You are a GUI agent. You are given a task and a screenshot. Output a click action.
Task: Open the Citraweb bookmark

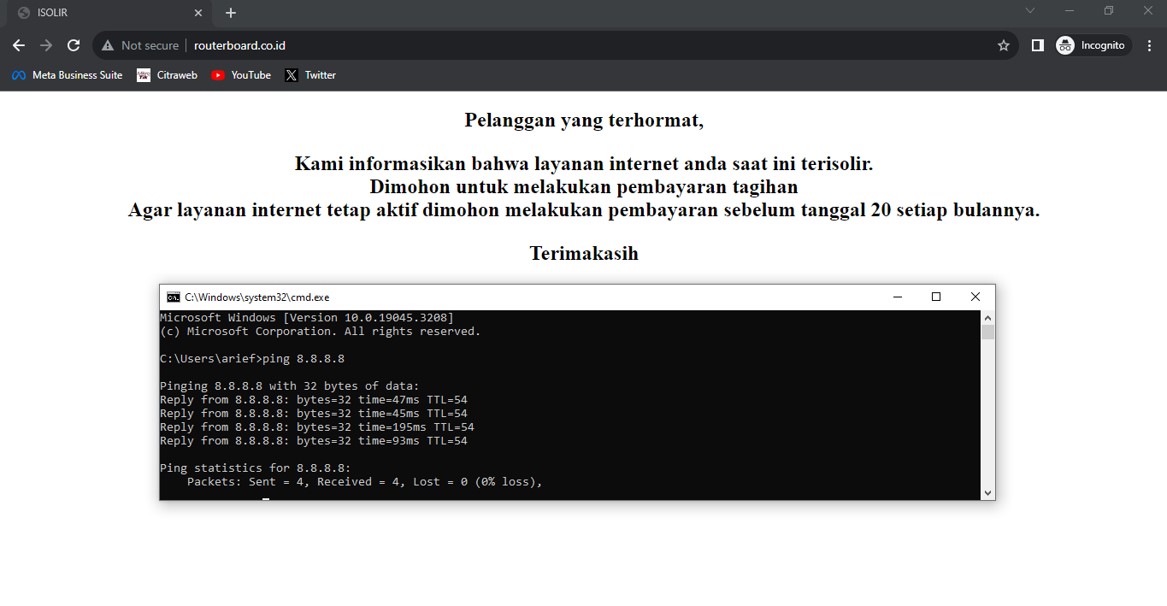click(x=167, y=75)
